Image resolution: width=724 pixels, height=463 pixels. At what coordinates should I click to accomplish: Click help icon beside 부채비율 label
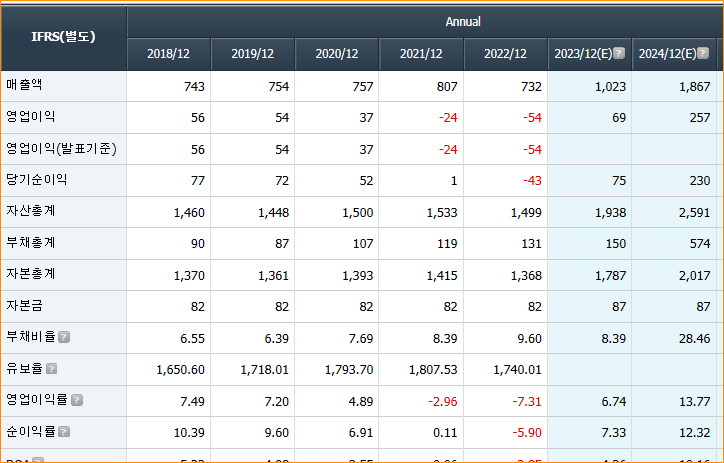(x=64, y=337)
